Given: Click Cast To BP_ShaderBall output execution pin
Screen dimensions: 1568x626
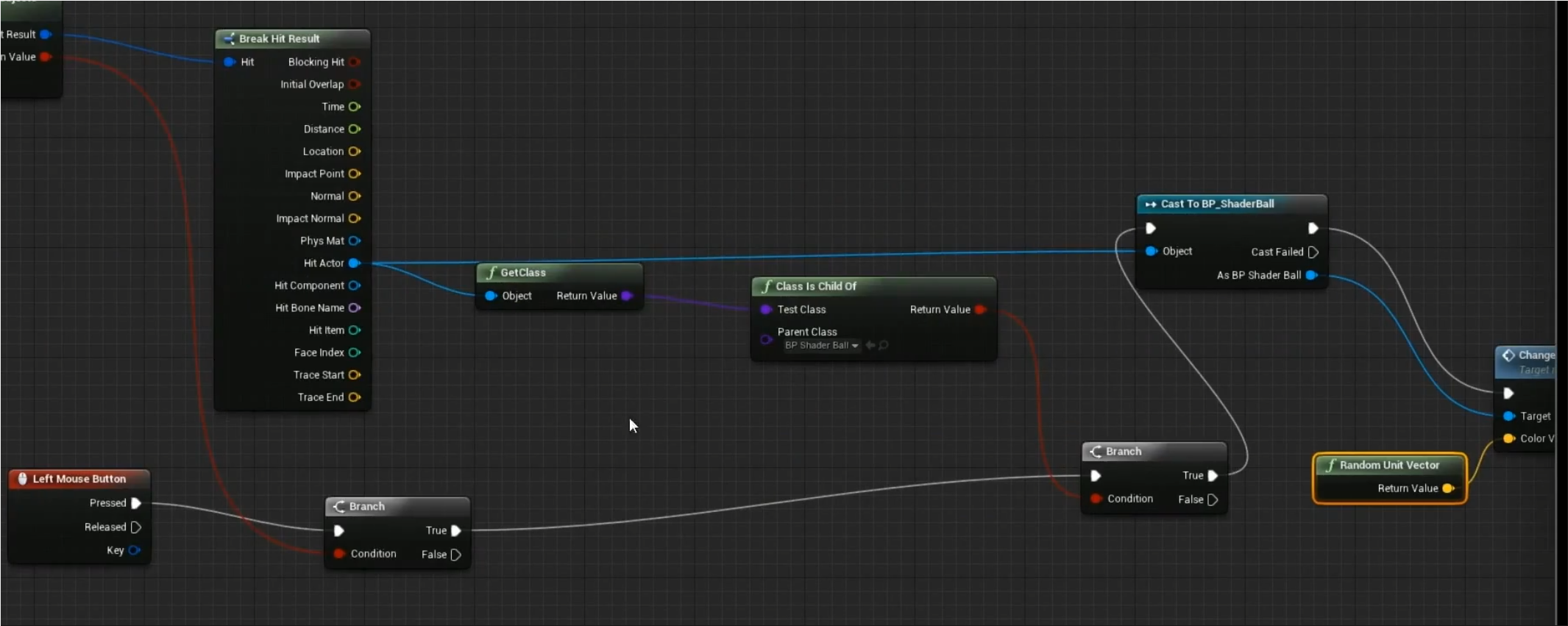Looking at the screenshot, I should tap(1313, 228).
